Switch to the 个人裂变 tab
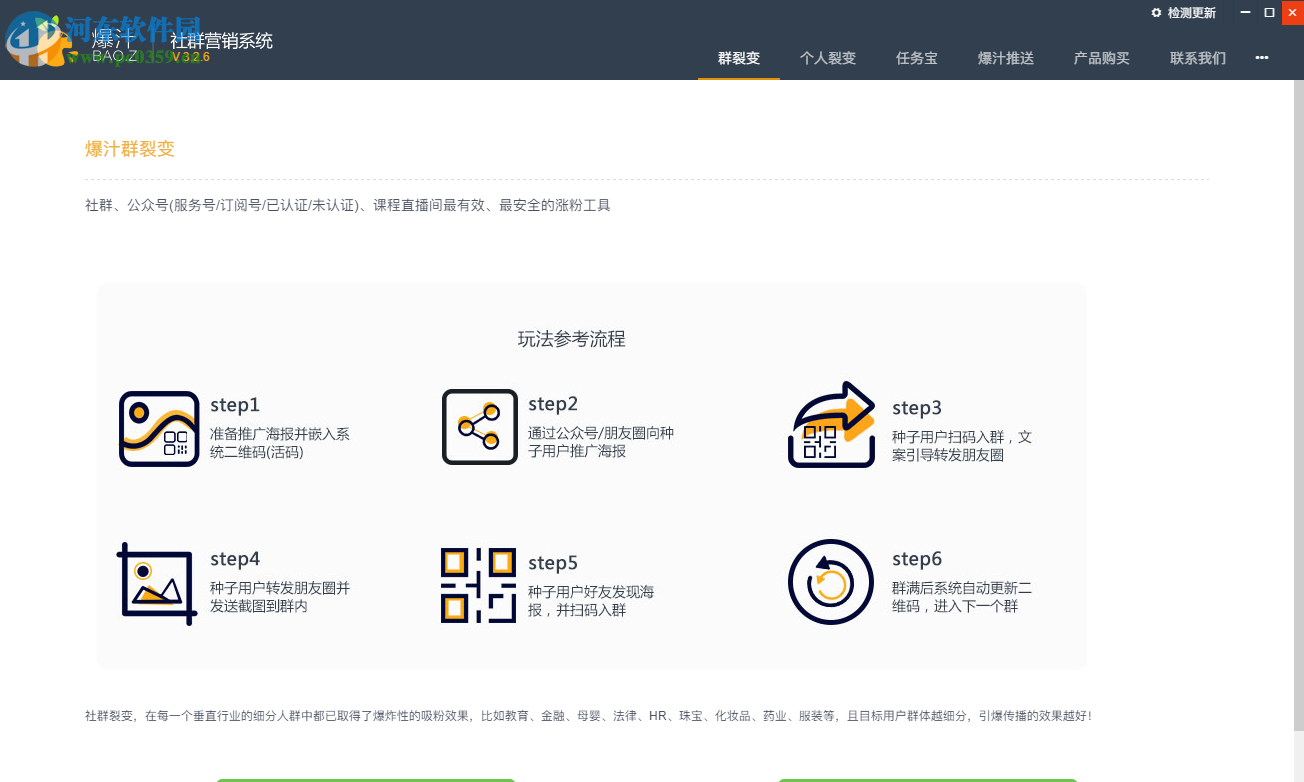Screen dimensions: 1304x782 click(828, 58)
